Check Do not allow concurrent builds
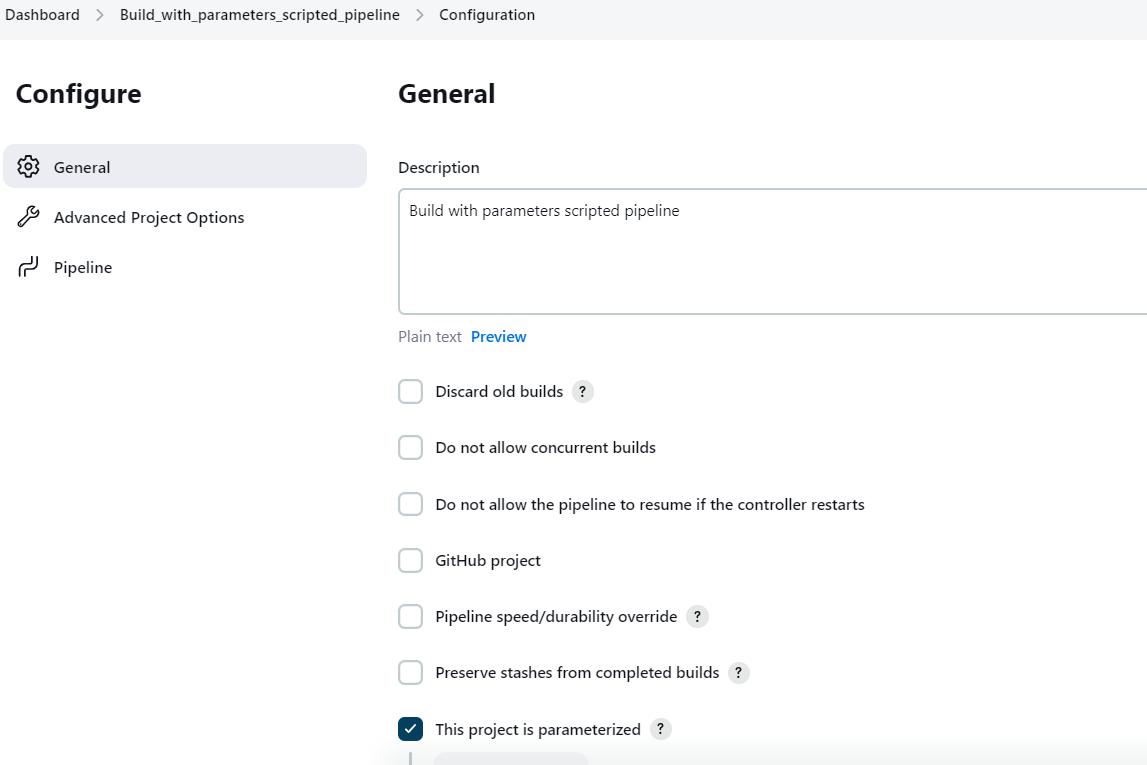Viewport: 1147px width, 765px height. (x=411, y=447)
